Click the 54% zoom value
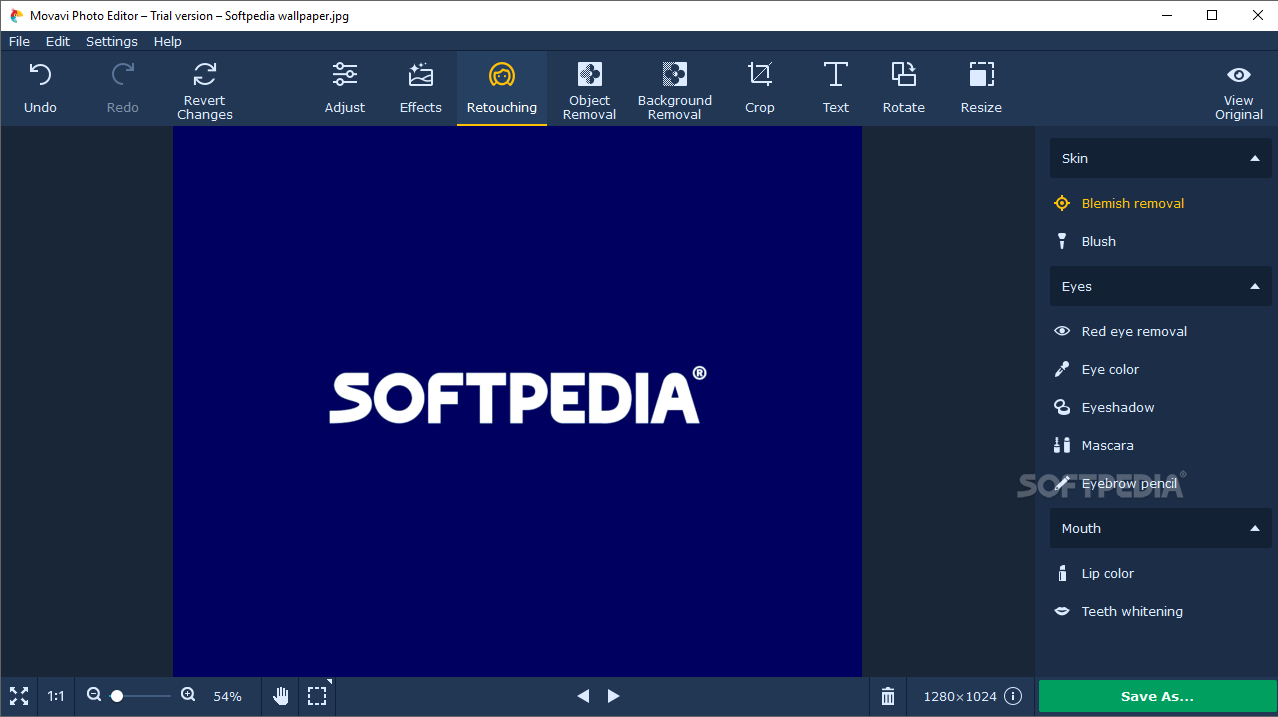The image size is (1278, 717). [227, 696]
